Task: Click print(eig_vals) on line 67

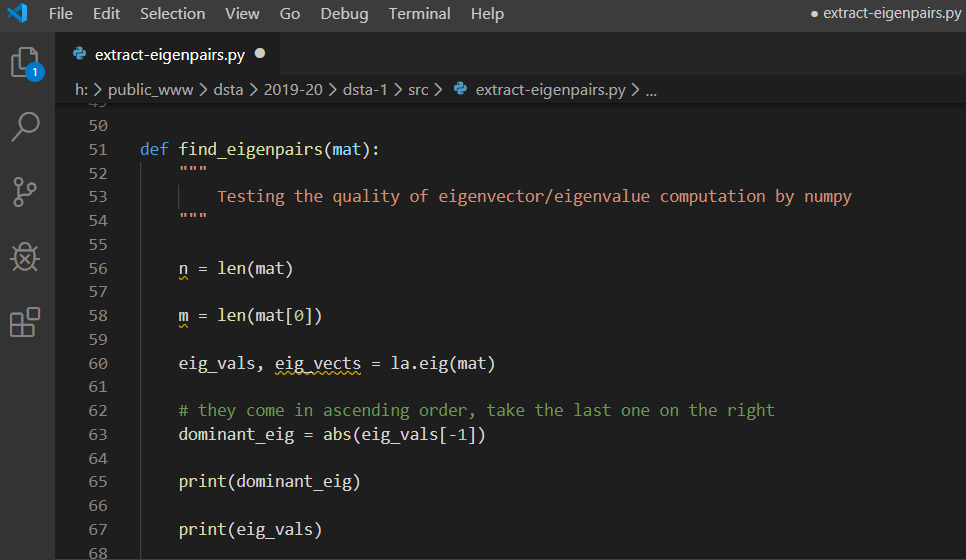Action: (x=250, y=529)
